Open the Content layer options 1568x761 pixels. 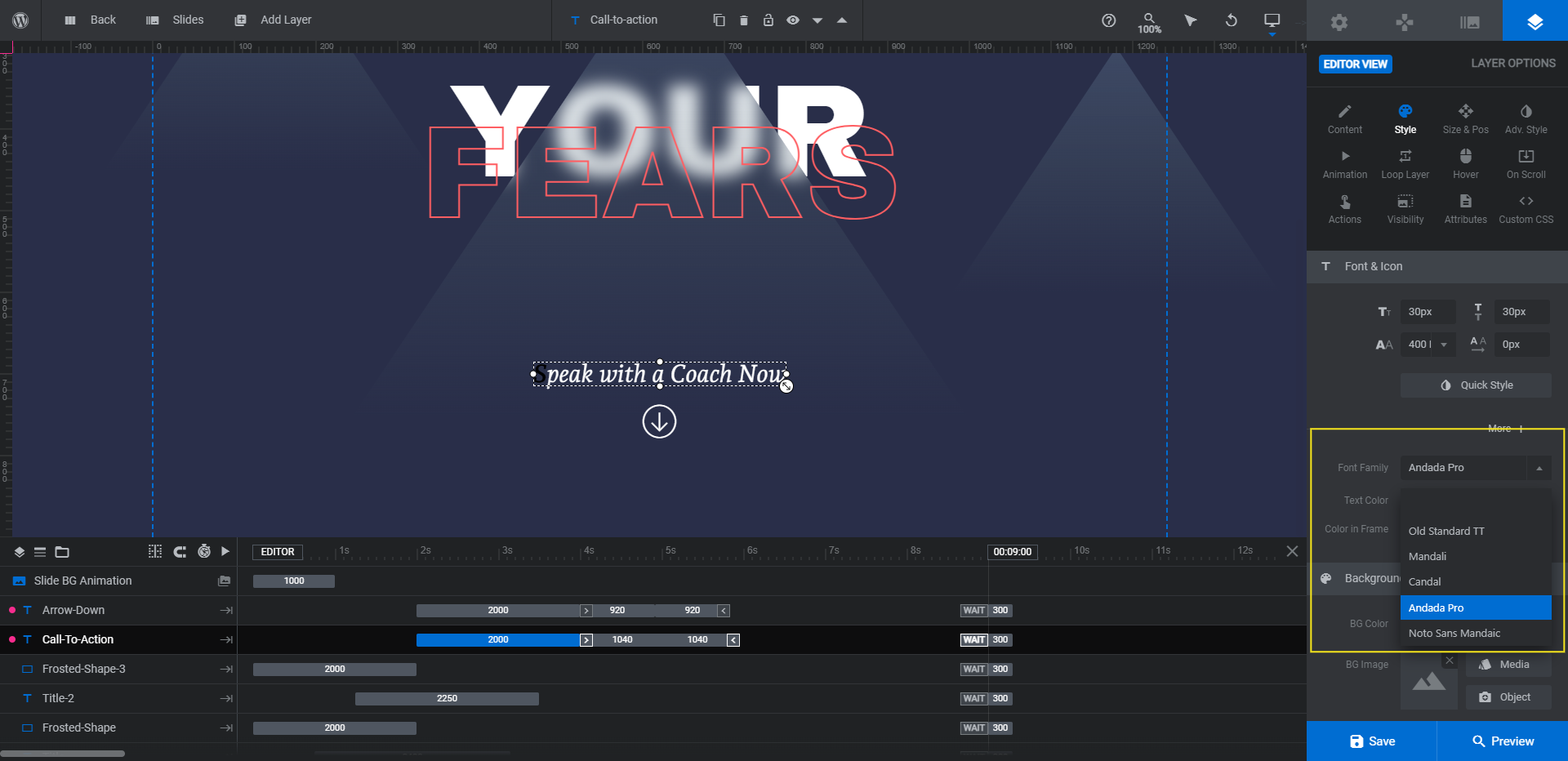pos(1345,119)
